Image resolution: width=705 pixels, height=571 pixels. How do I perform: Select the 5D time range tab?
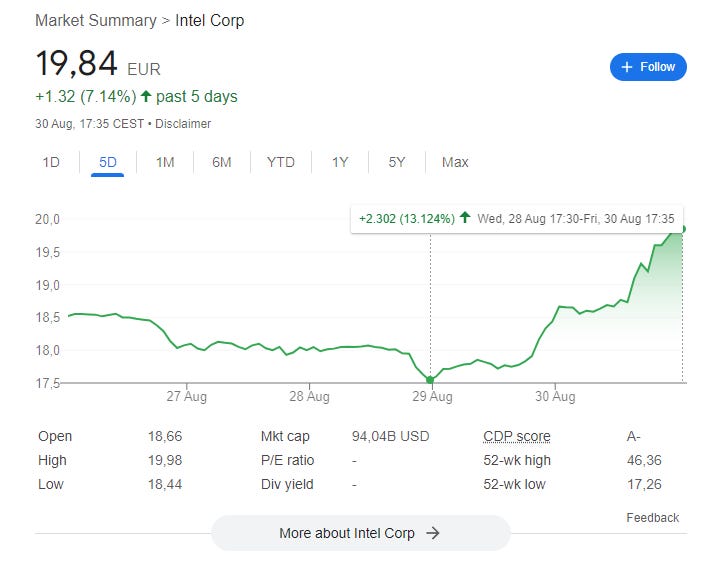tap(107, 162)
